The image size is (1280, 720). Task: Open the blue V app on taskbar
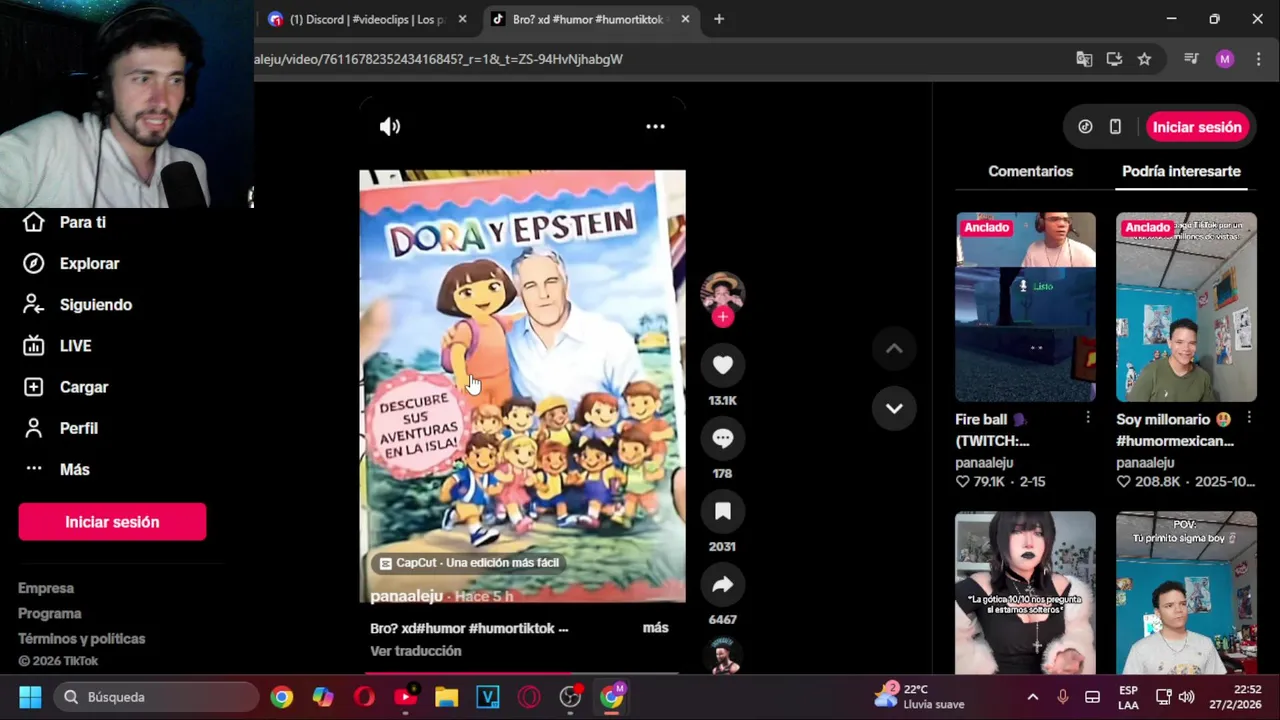[487, 697]
